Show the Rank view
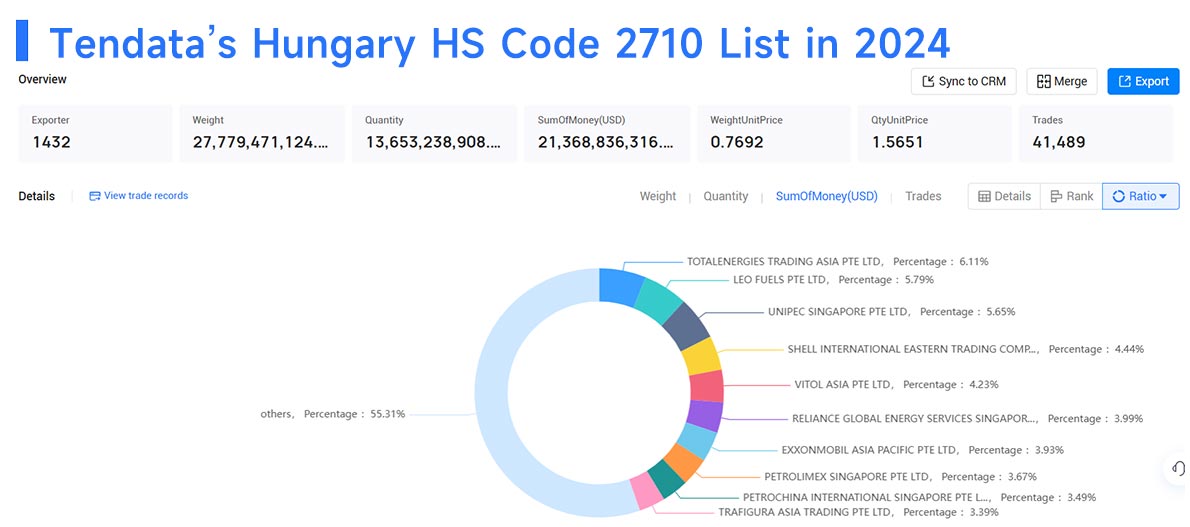 [1071, 196]
